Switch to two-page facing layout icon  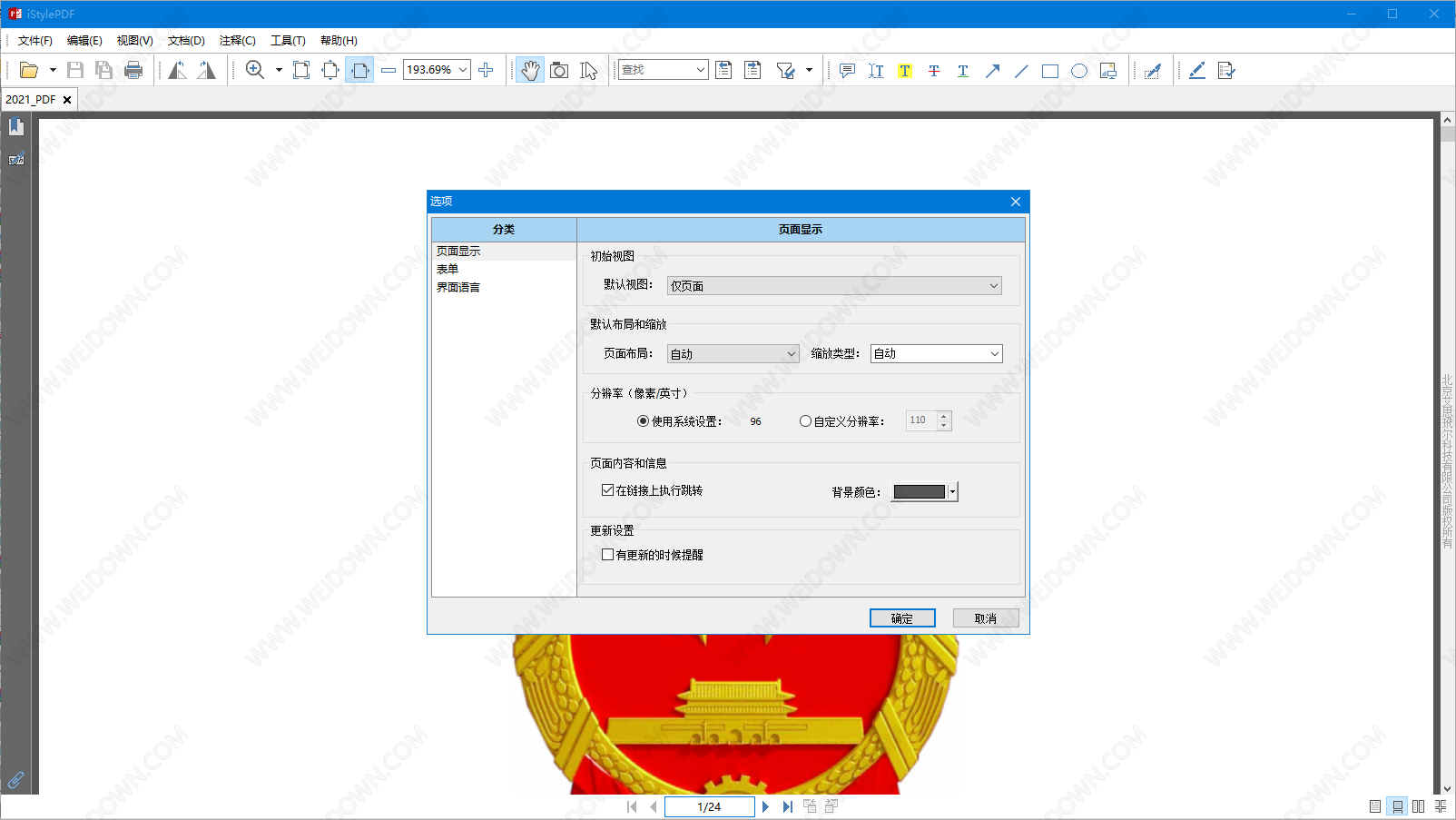(1419, 806)
